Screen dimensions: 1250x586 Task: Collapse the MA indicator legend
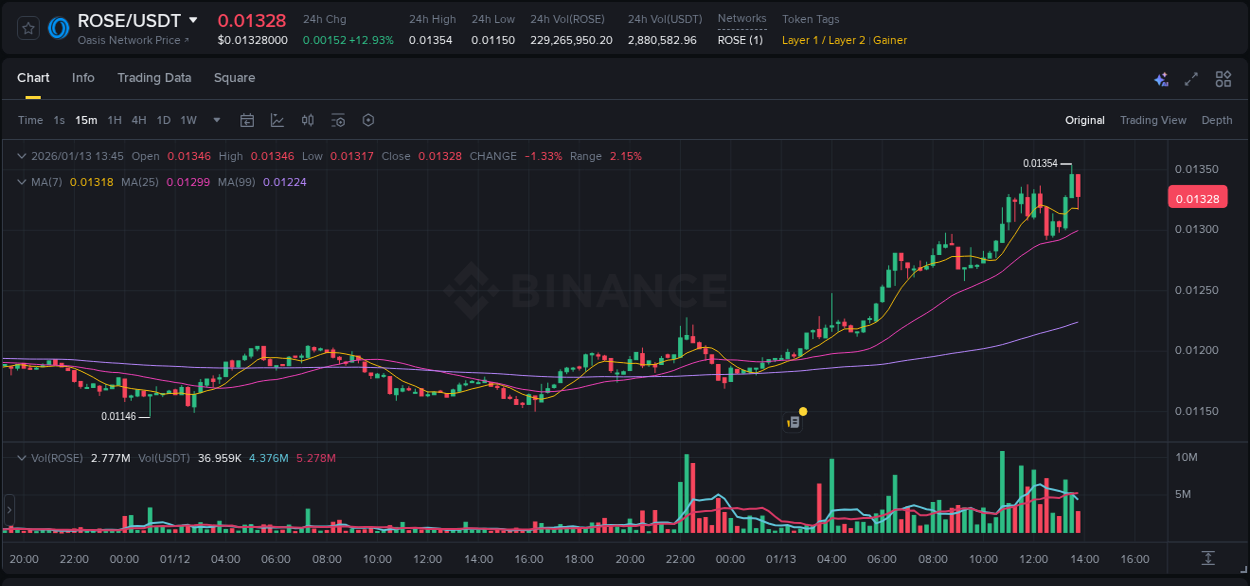point(22,182)
